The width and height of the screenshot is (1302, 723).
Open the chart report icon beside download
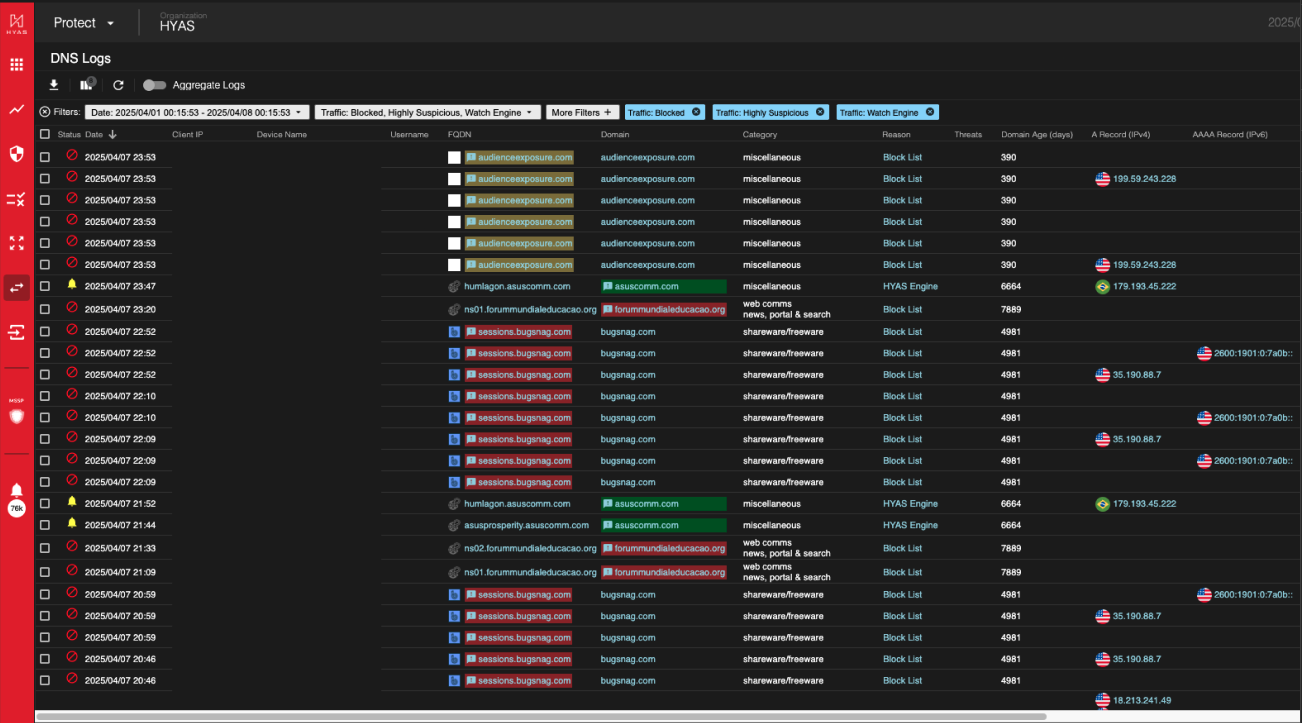pos(85,85)
